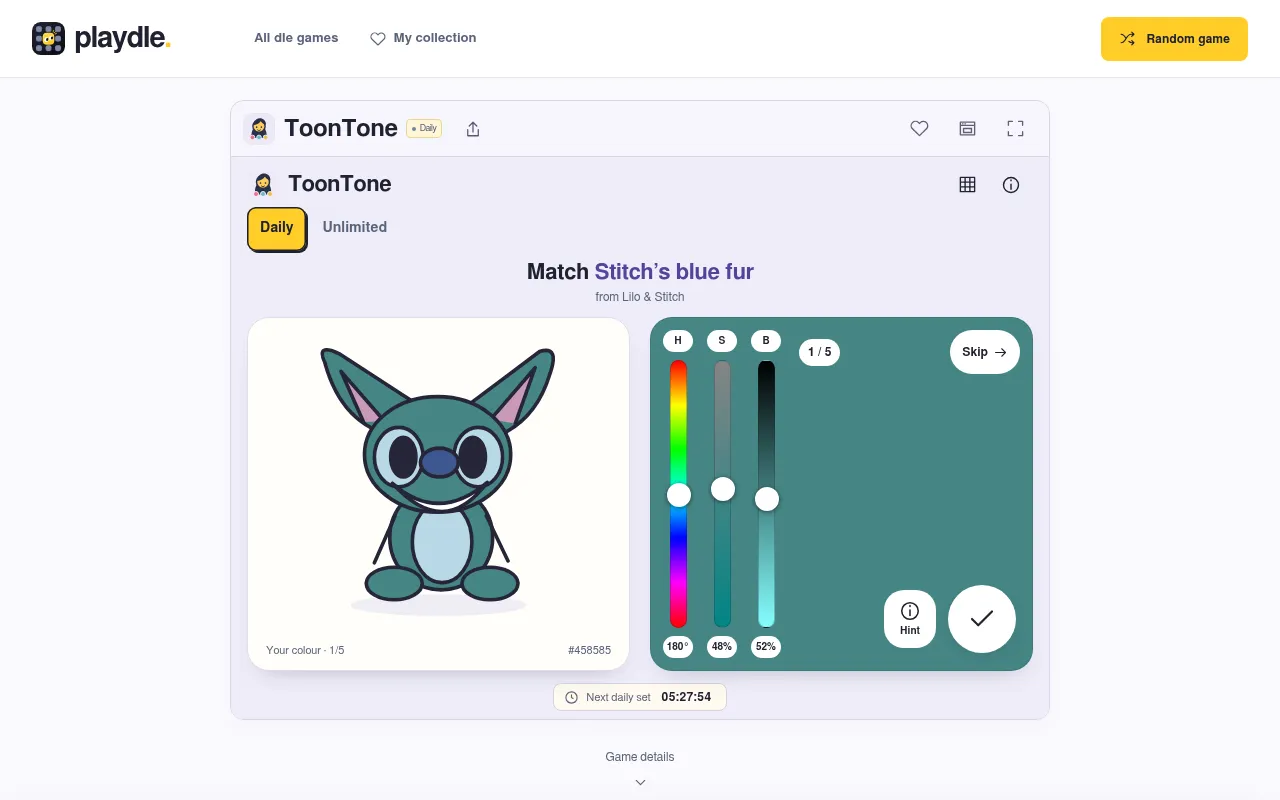Expand Game details chevron
Image resolution: width=1280 pixels, height=800 pixels.
[x=640, y=782]
